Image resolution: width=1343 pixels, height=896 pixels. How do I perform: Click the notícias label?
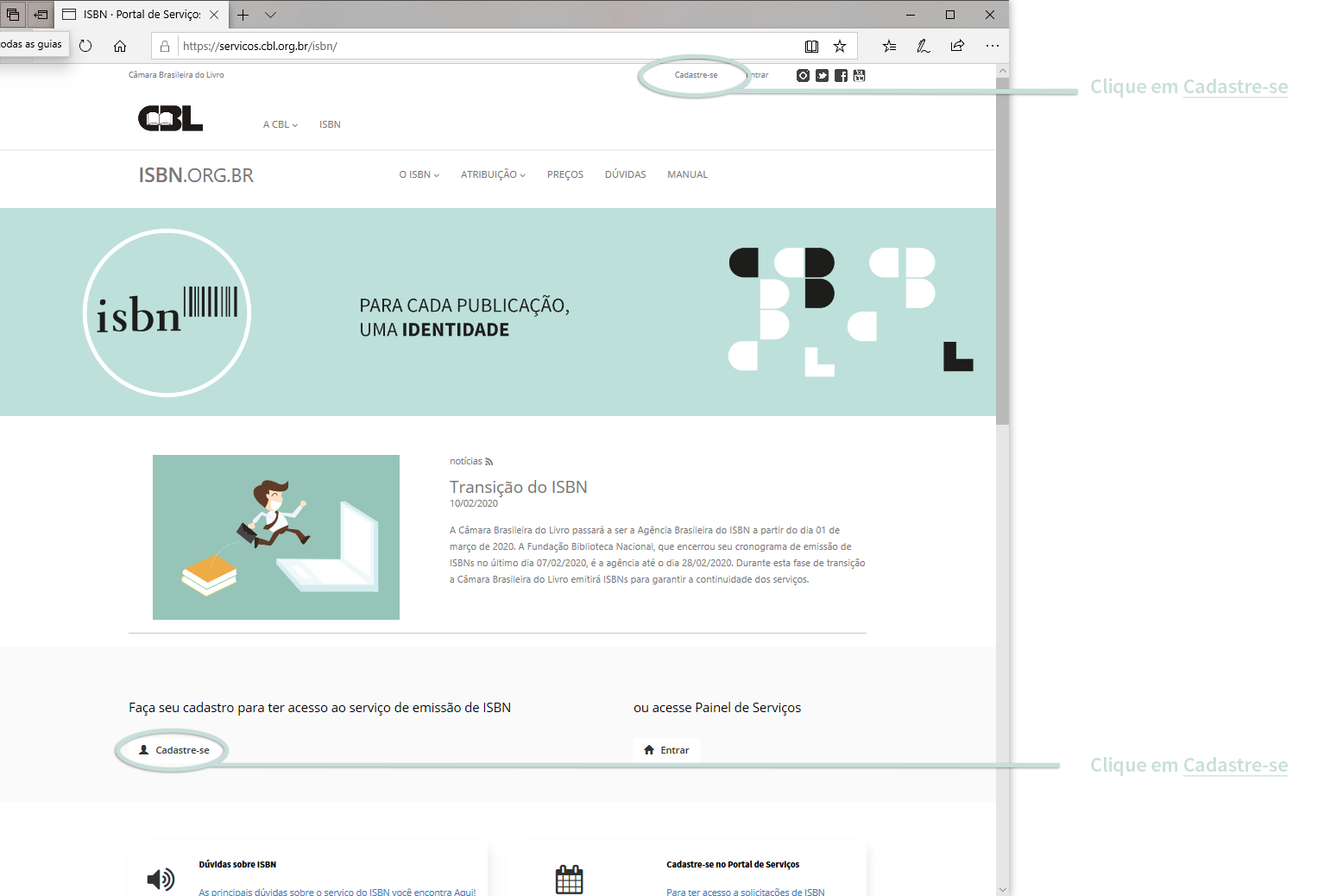[466, 462]
